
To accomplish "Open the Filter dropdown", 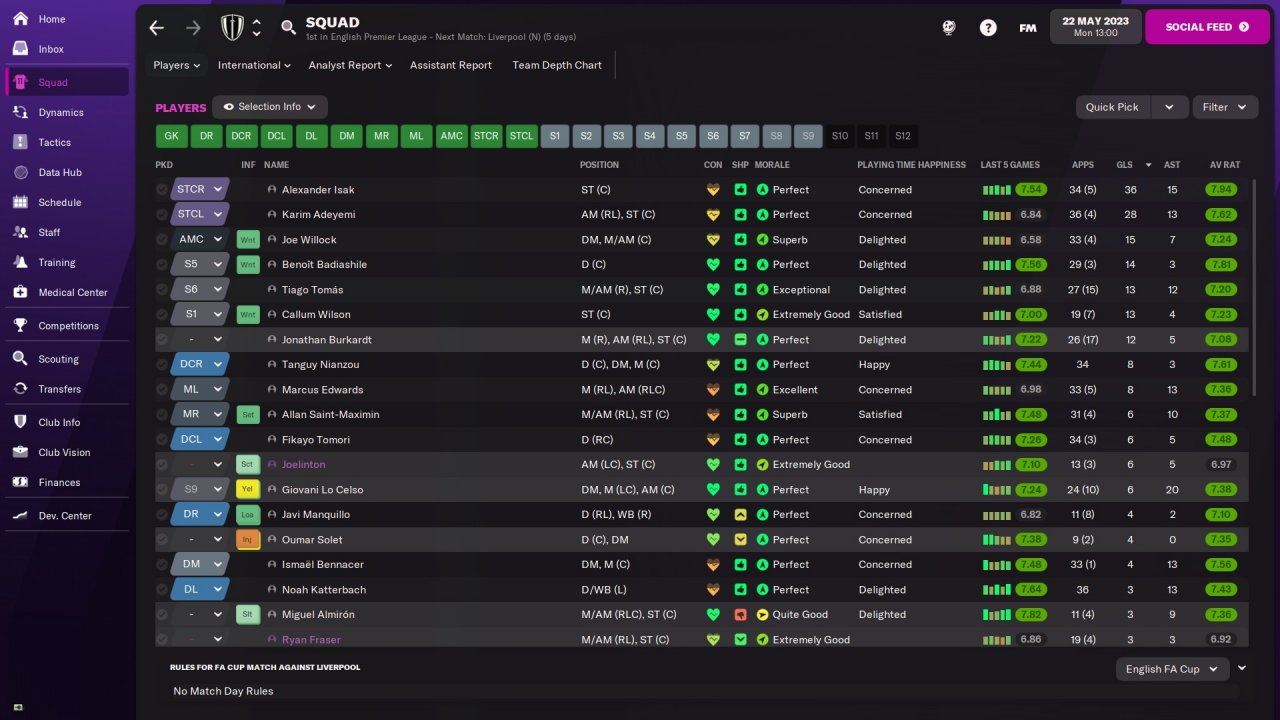I will click(1225, 107).
